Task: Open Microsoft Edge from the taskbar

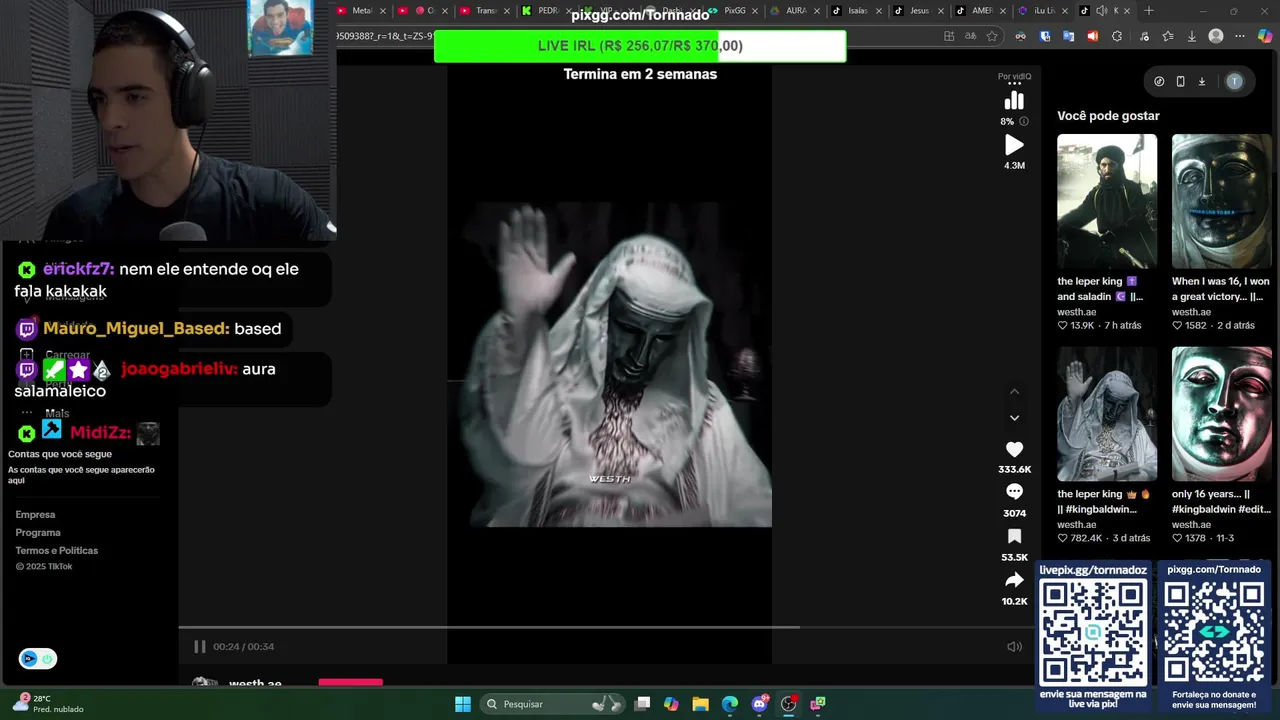Action: pyautogui.click(x=730, y=704)
